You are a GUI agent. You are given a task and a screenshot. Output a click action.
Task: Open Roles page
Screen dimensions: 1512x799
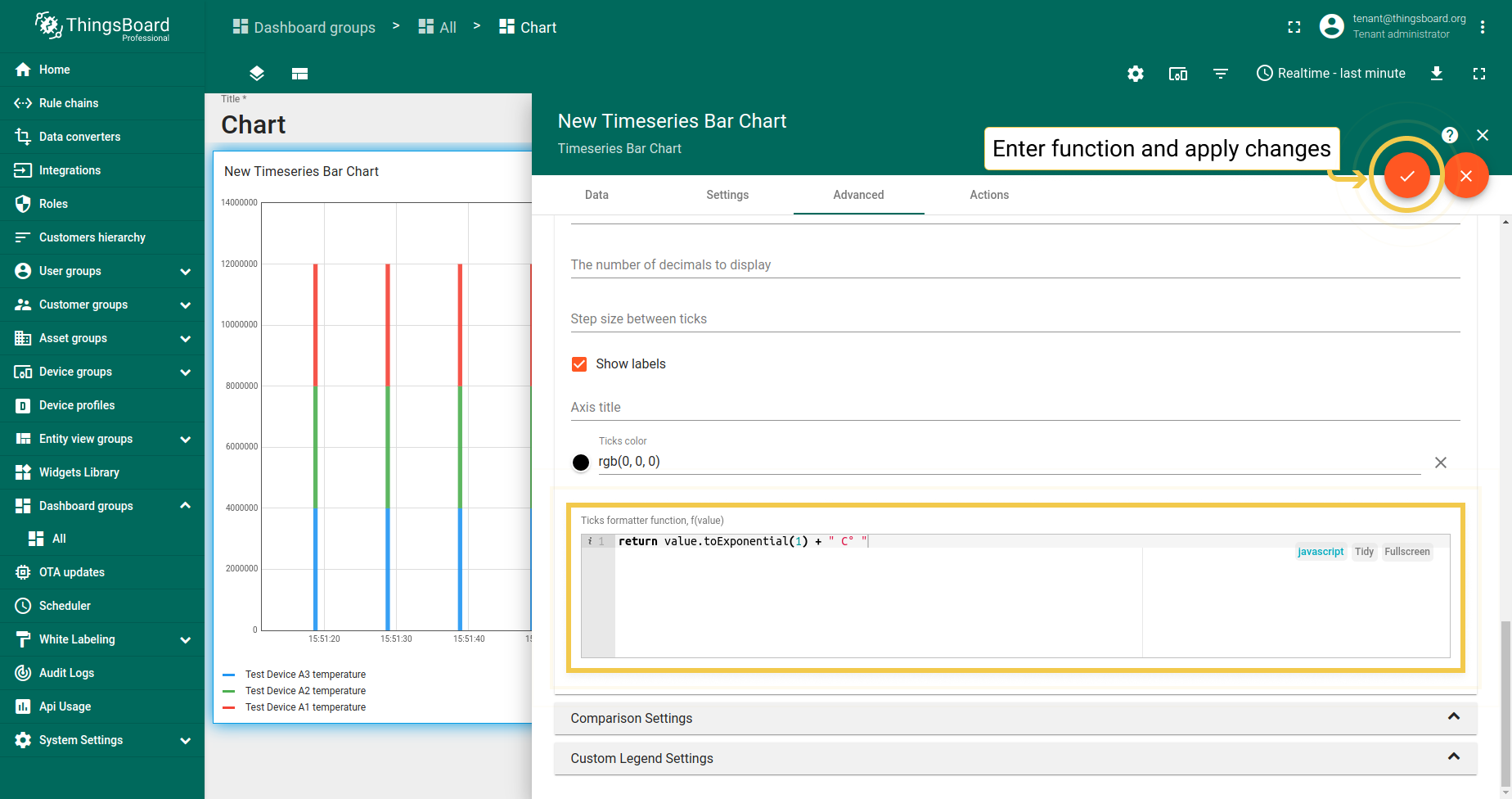click(x=102, y=204)
